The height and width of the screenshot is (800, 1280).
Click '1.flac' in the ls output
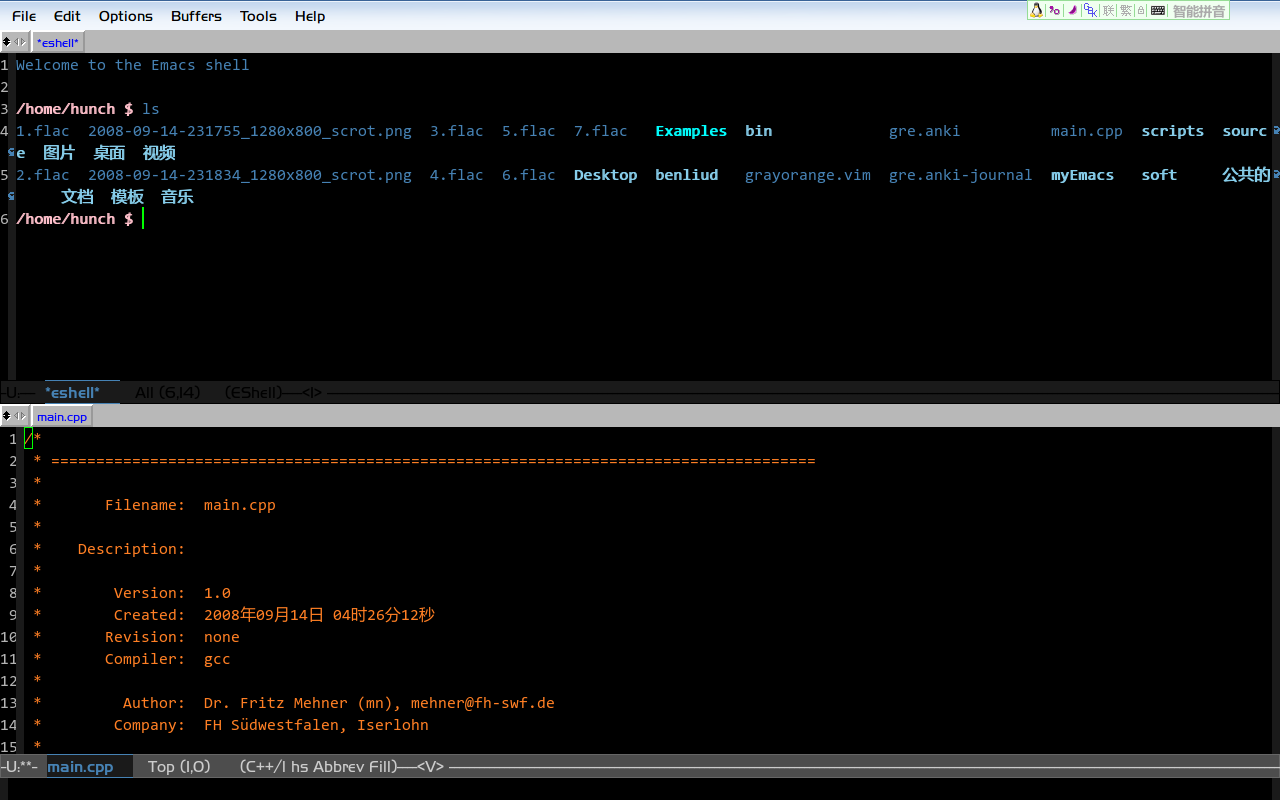(43, 131)
